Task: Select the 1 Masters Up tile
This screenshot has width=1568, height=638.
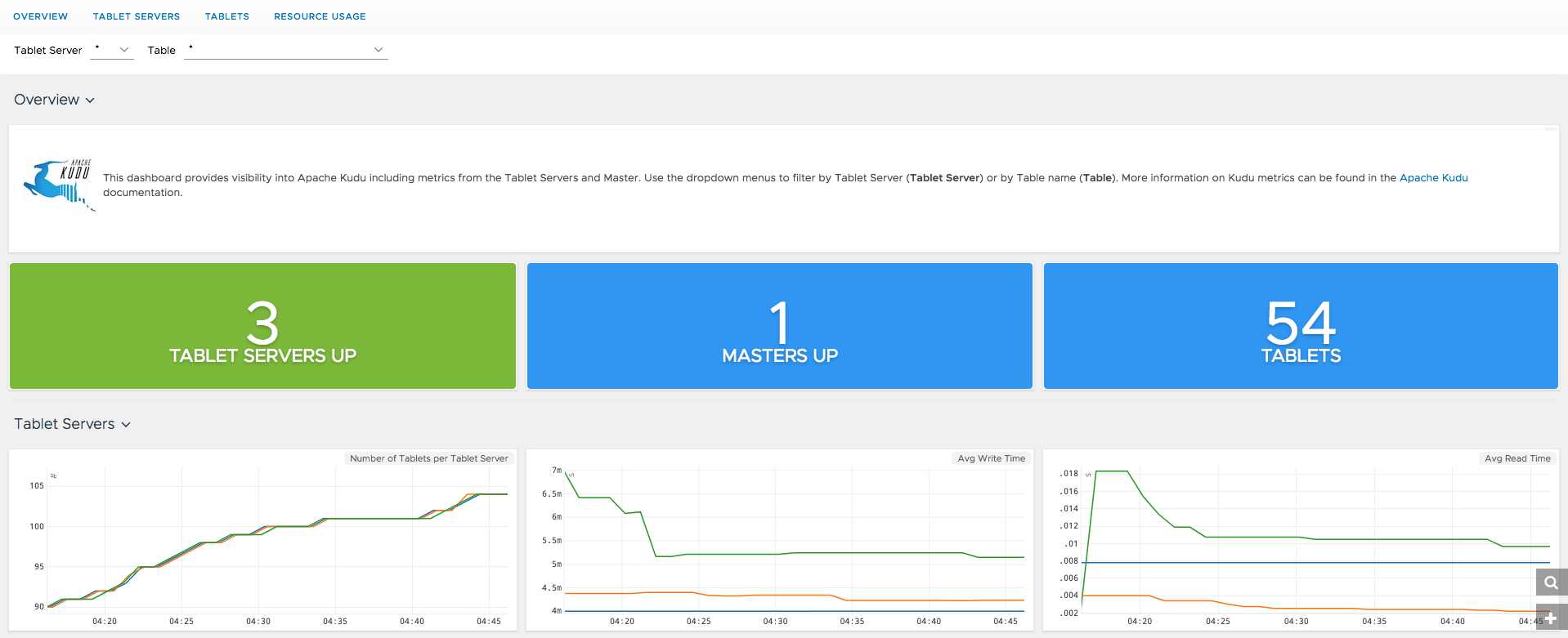Action: [x=780, y=326]
